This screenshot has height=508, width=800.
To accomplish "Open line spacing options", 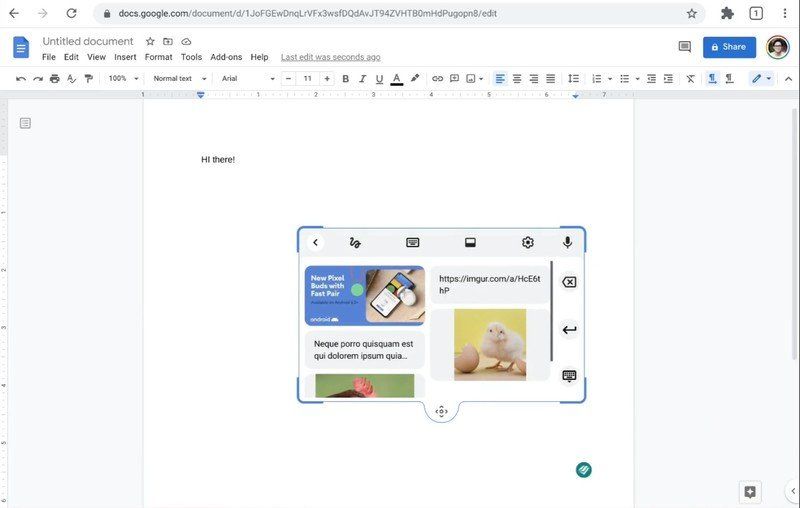I will 573,79.
